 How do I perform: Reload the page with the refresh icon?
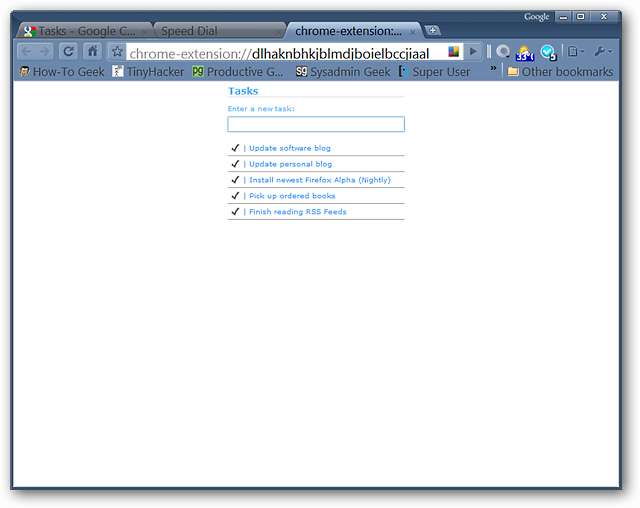coord(68,52)
